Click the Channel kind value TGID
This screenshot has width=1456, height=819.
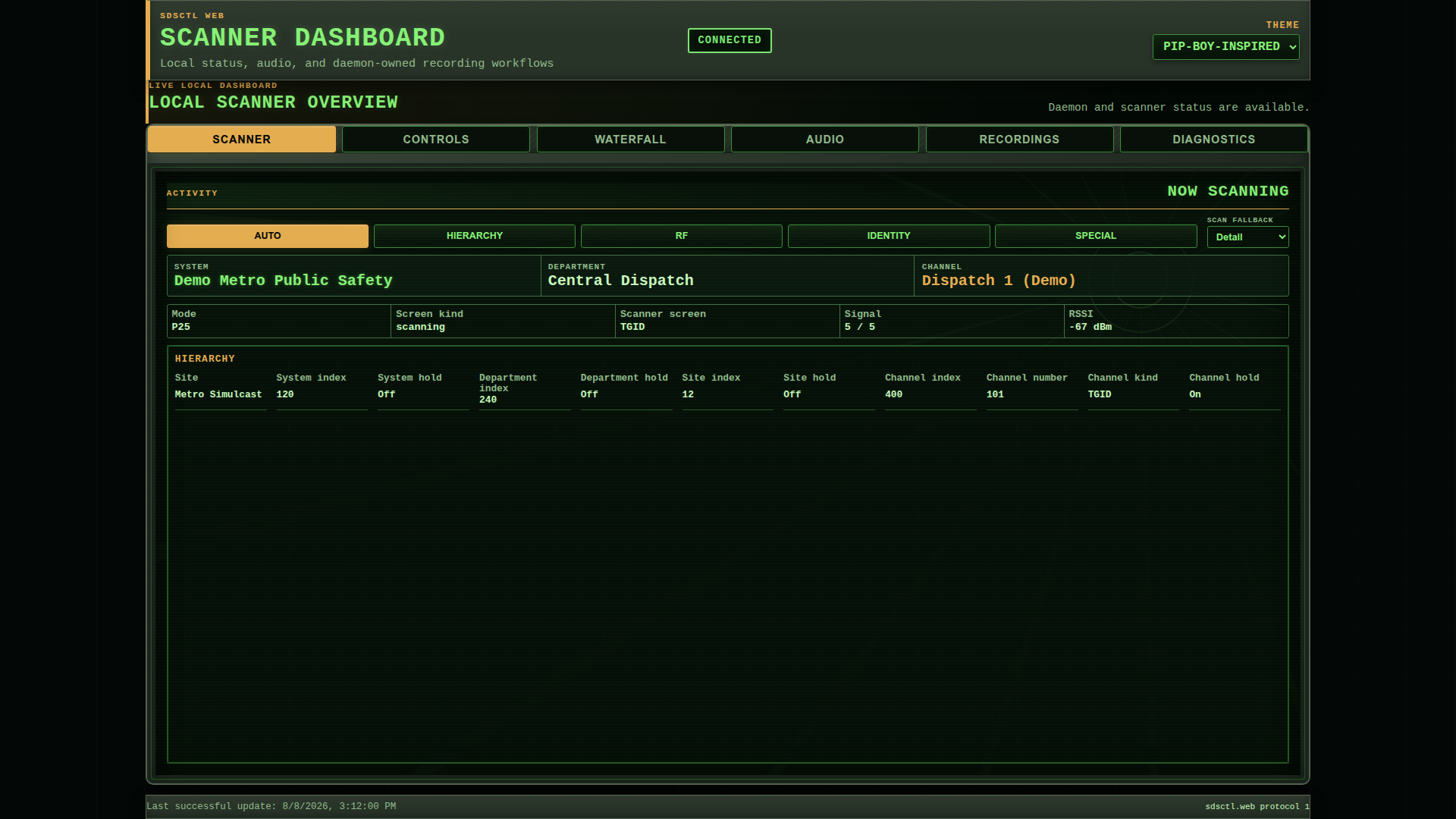click(x=1100, y=394)
